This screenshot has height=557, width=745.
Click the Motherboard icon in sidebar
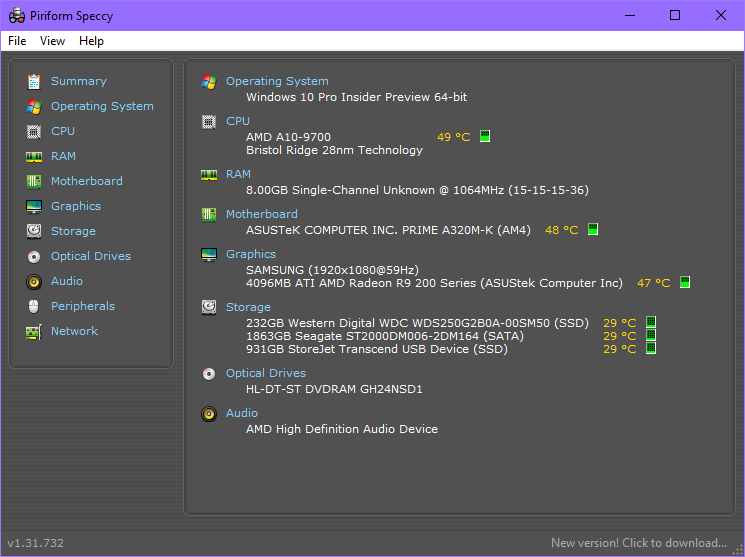click(34, 181)
